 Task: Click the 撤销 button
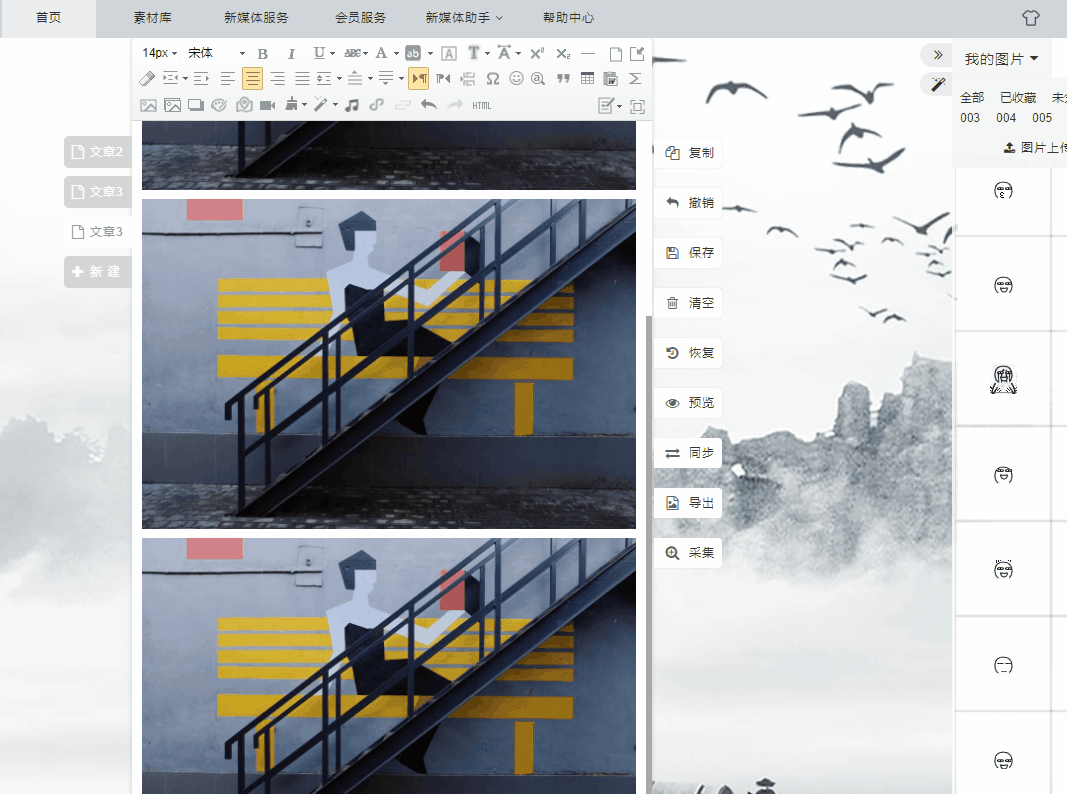(x=688, y=203)
